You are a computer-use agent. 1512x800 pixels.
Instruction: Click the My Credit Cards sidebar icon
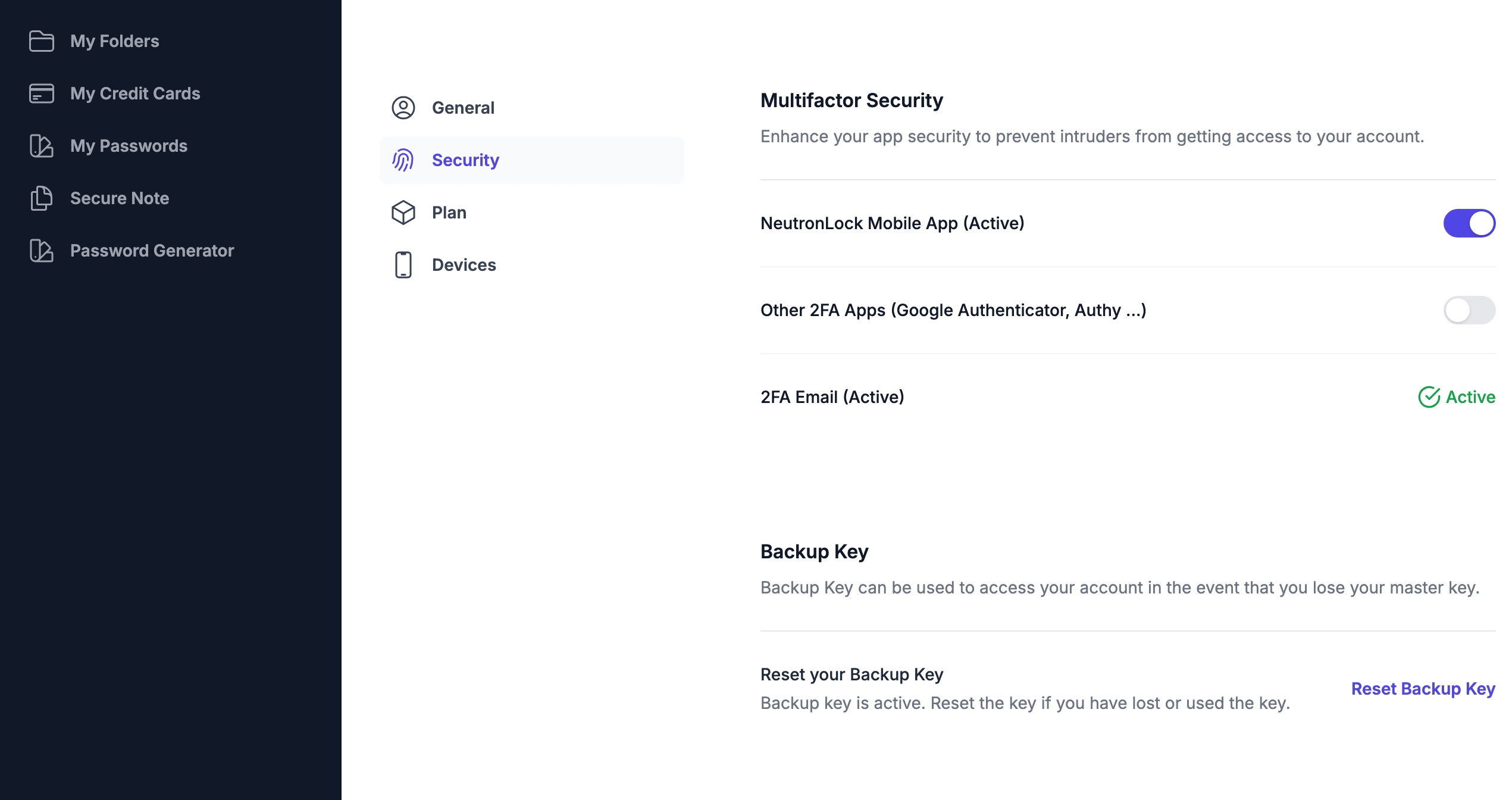(x=41, y=94)
